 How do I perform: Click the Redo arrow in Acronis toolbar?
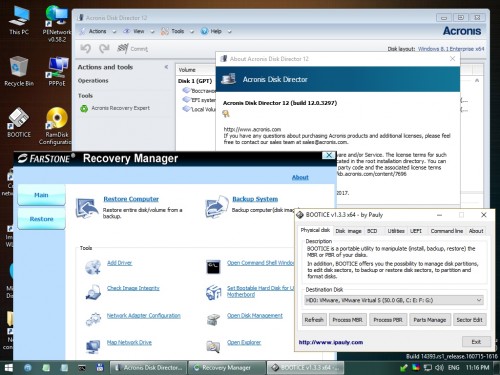click(104, 49)
